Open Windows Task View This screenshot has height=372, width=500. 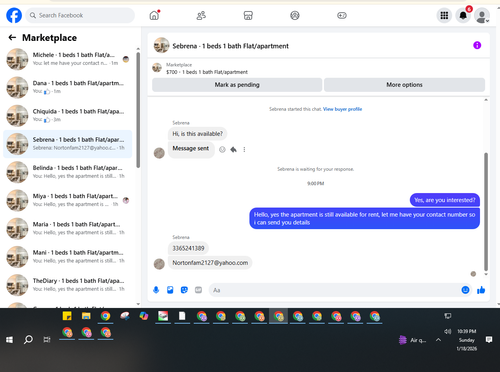pyautogui.click(x=47, y=340)
